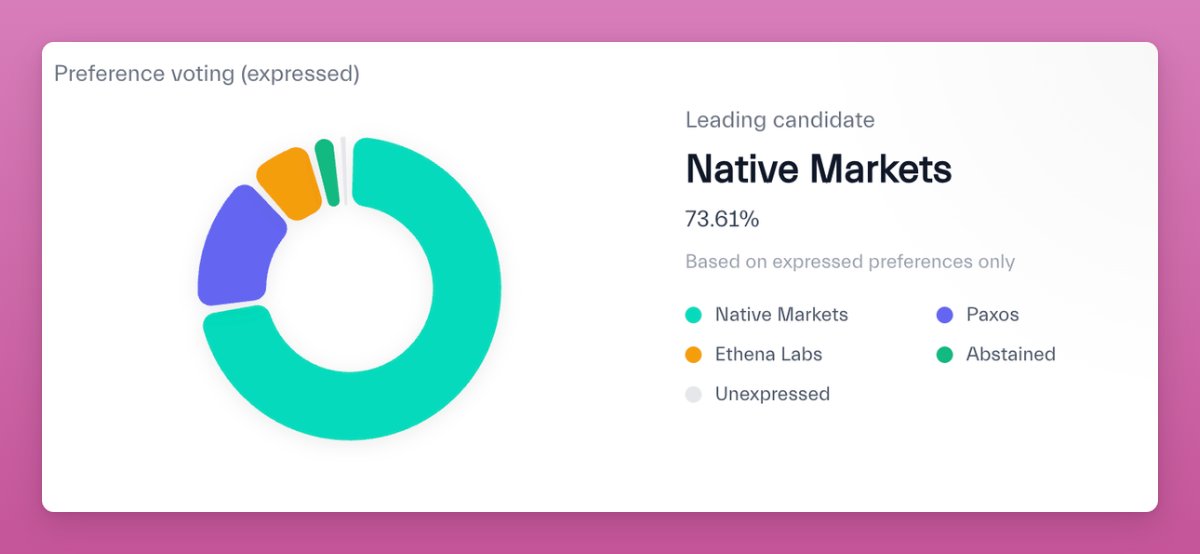The height and width of the screenshot is (554, 1200).
Task: Click the Paxos purple legend dot
Action: [x=944, y=315]
